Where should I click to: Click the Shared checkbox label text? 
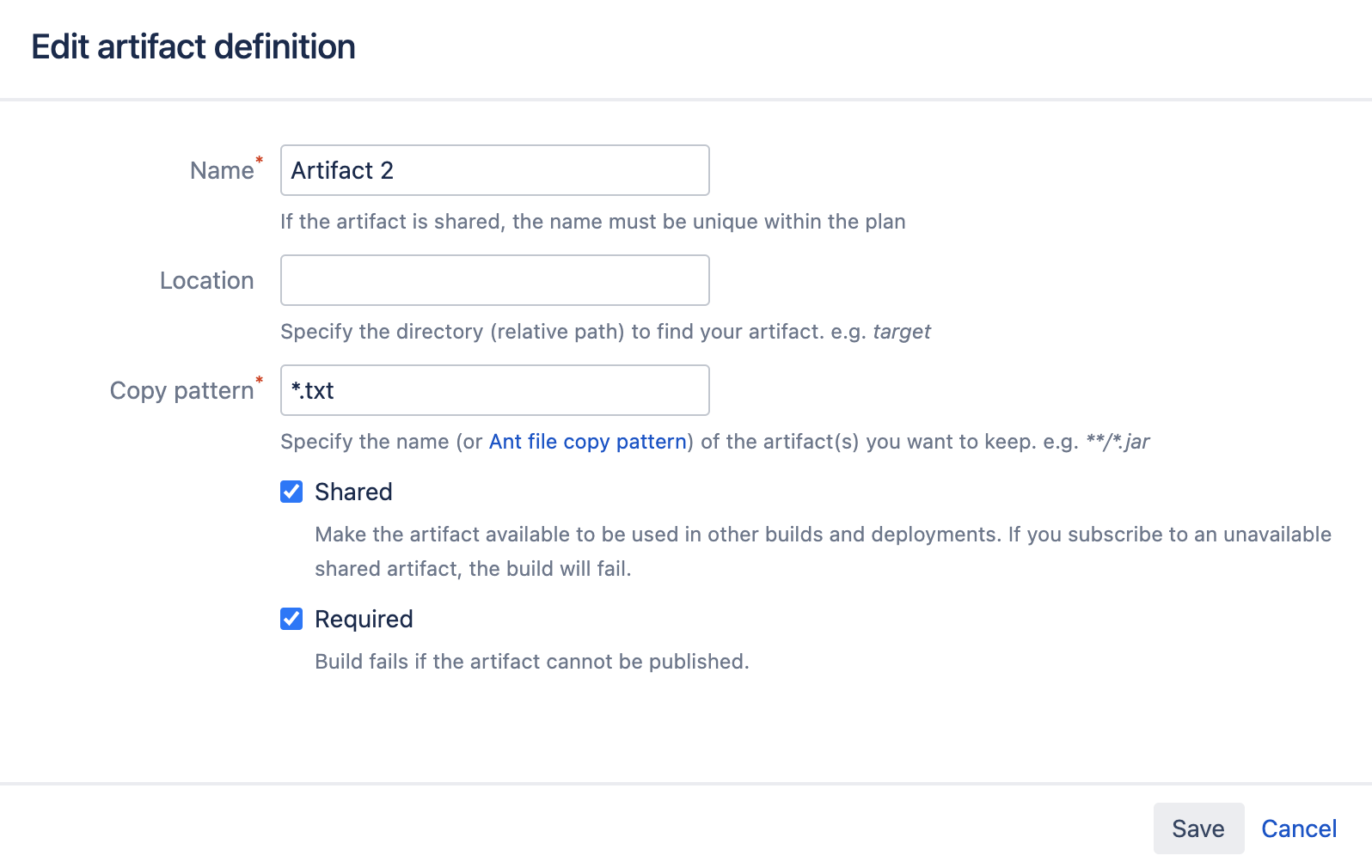pos(353,492)
